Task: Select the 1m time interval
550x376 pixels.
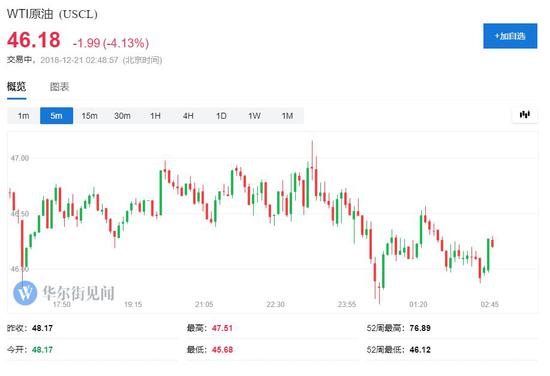Action: click(x=24, y=116)
